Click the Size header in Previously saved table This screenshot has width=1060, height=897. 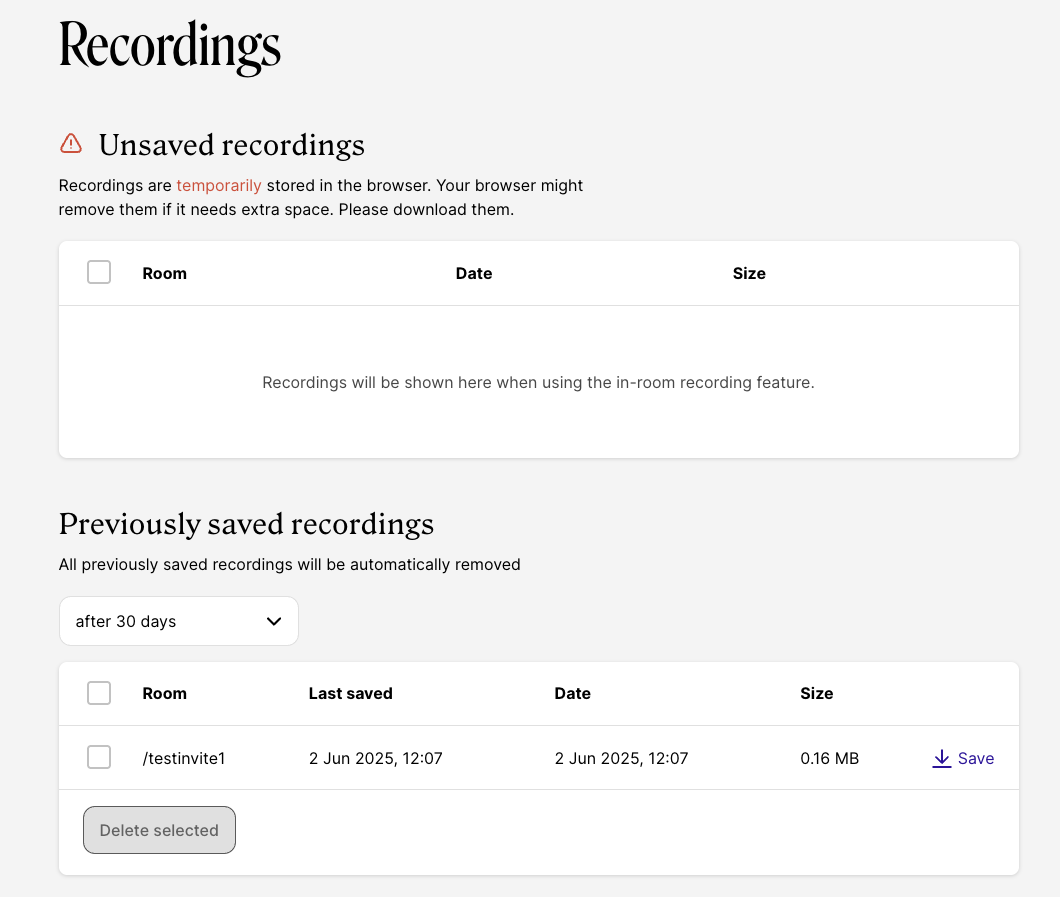coord(816,693)
